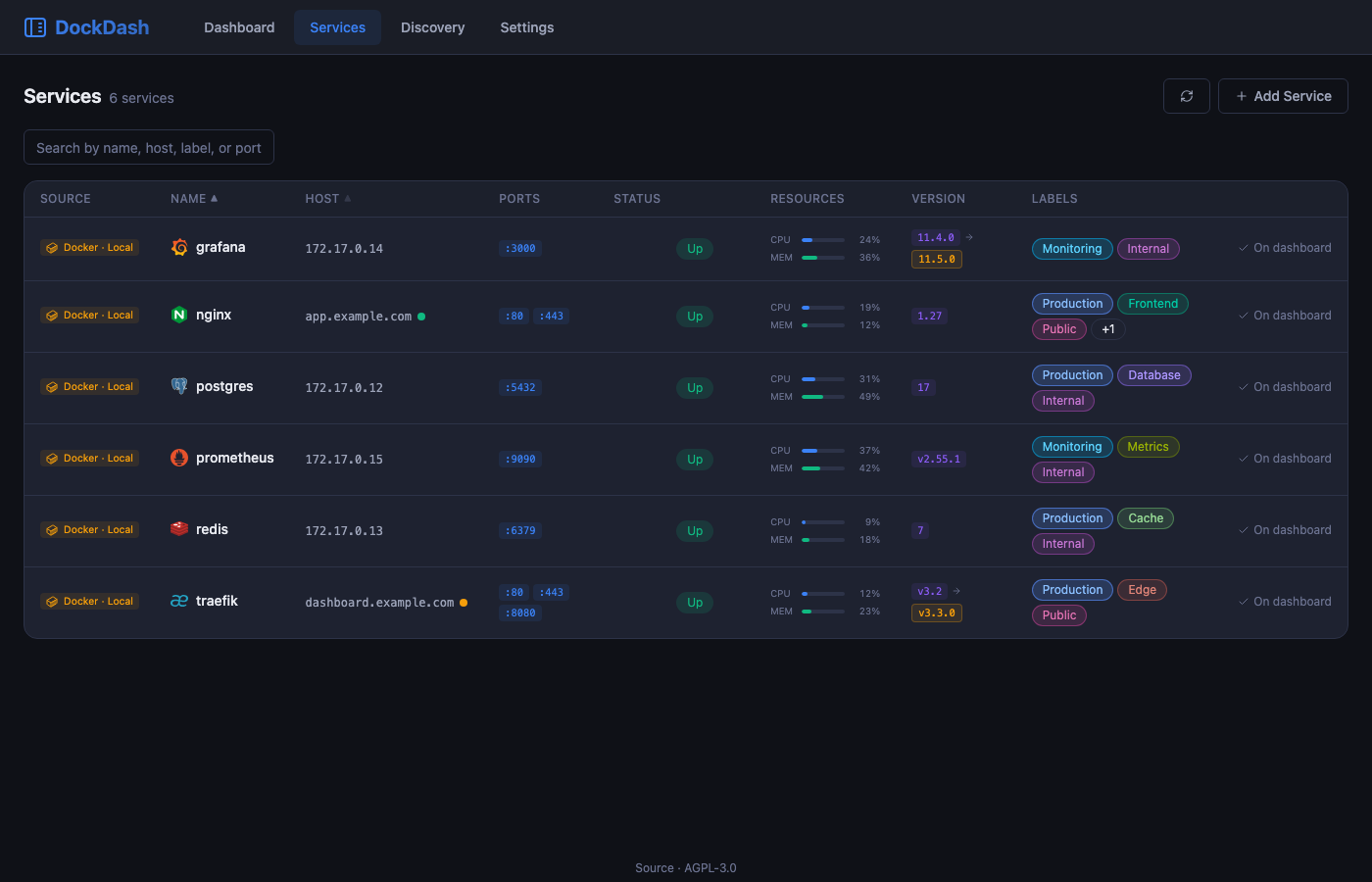
Task: Click host 172.17.0.14
Action: click(x=344, y=249)
